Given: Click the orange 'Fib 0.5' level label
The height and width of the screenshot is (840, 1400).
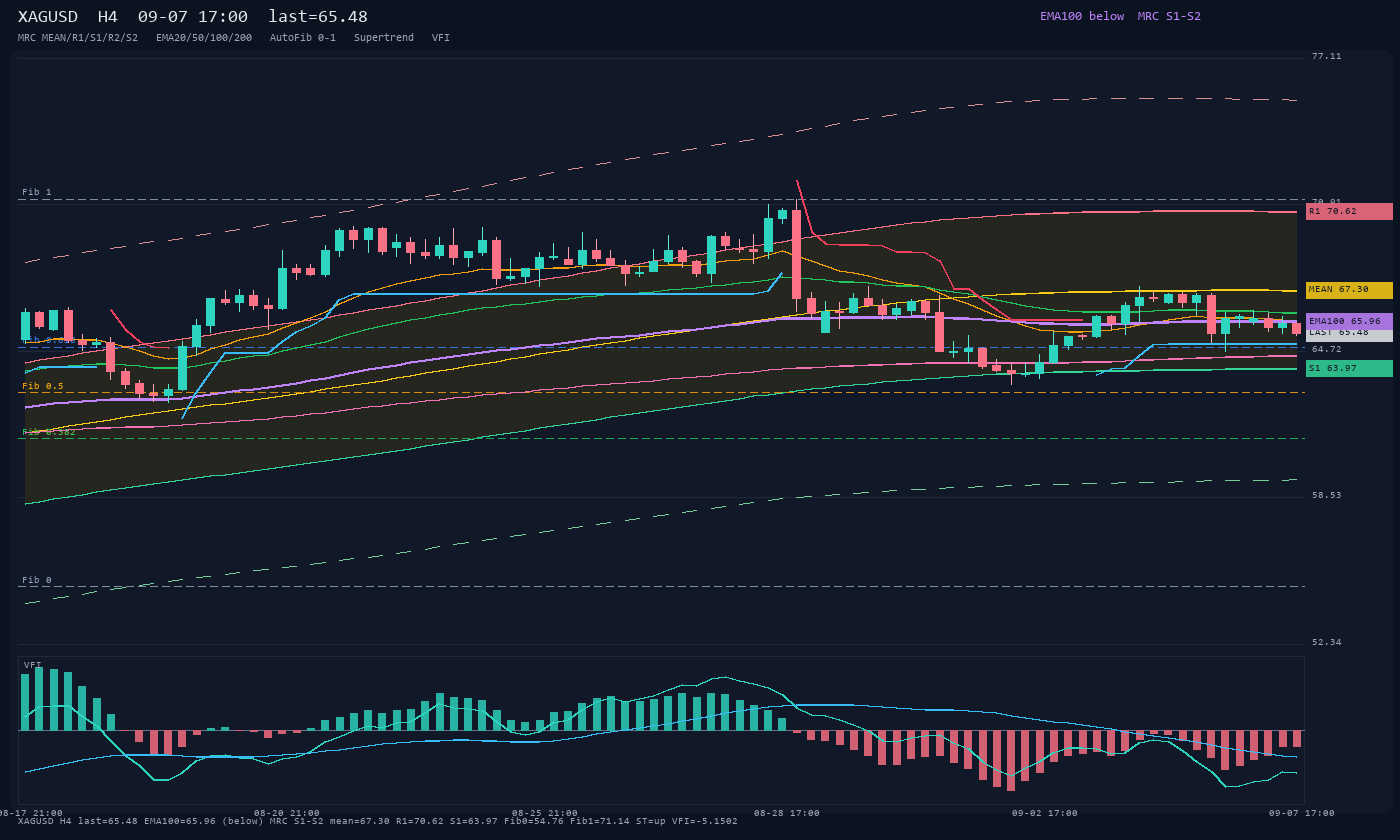Looking at the screenshot, I should point(43,386).
